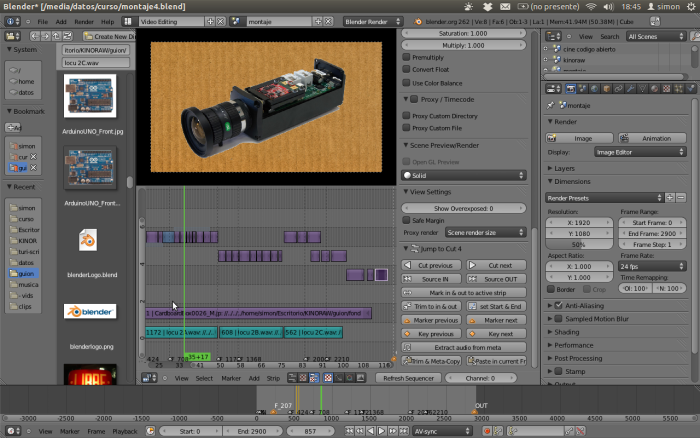Click Extract audio from meta button
This screenshot has height=438, width=700.
tap(463, 347)
